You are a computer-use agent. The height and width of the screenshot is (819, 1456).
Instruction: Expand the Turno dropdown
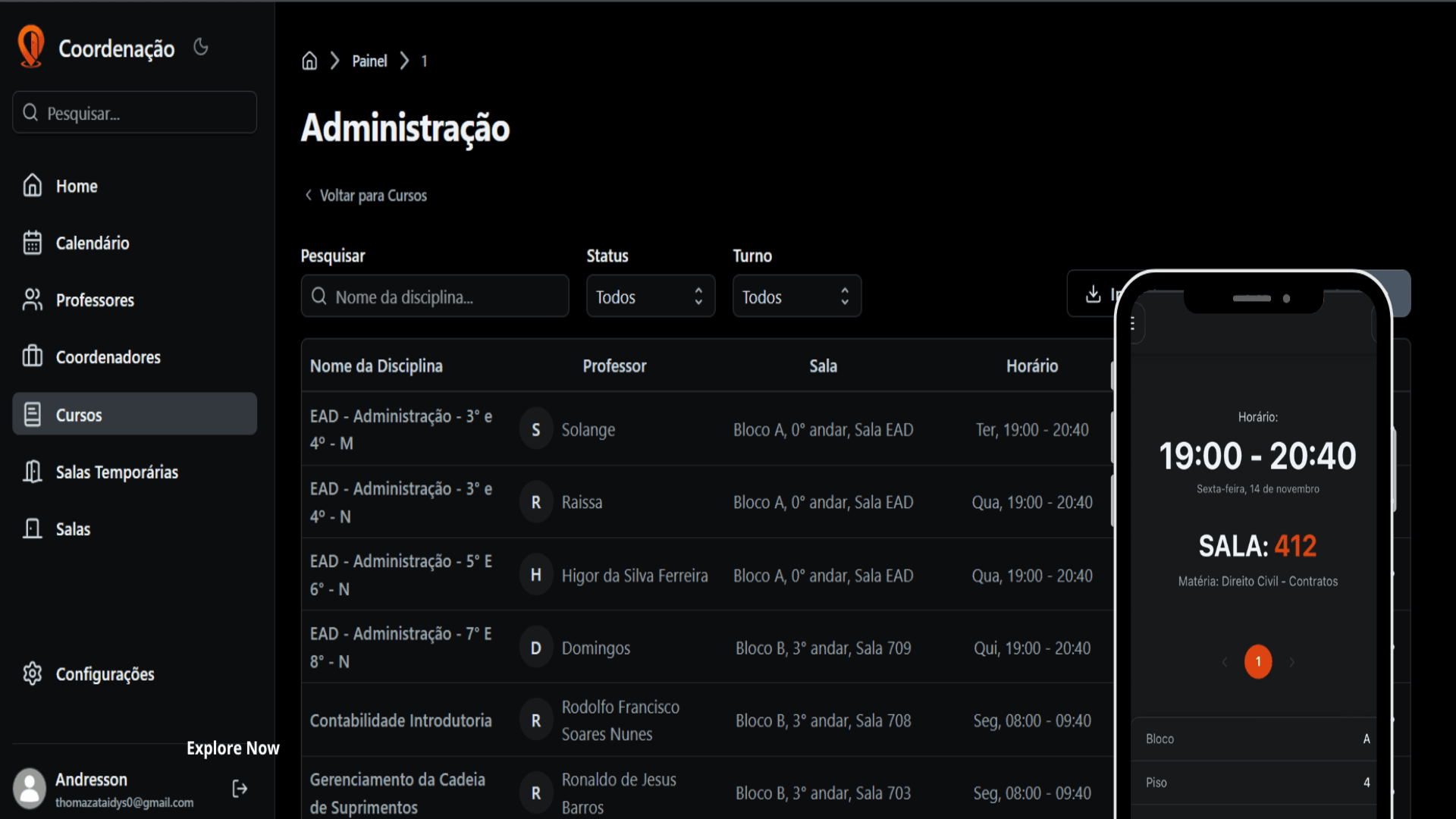pos(796,297)
